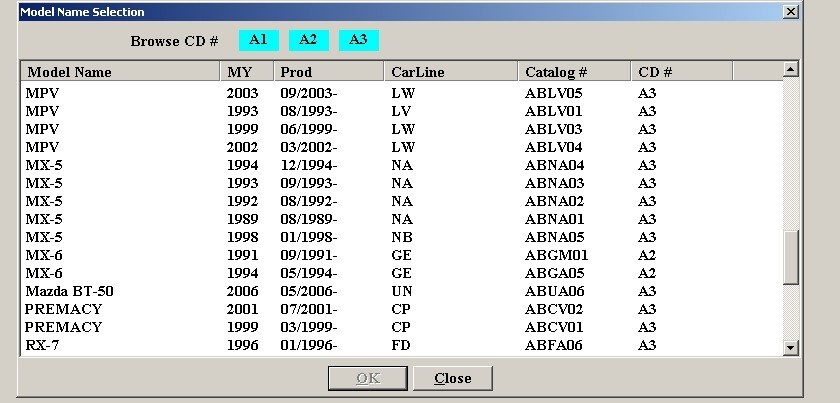Close the Model Name Selection dialog
The width and height of the screenshot is (840, 403).
coord(791,11)
